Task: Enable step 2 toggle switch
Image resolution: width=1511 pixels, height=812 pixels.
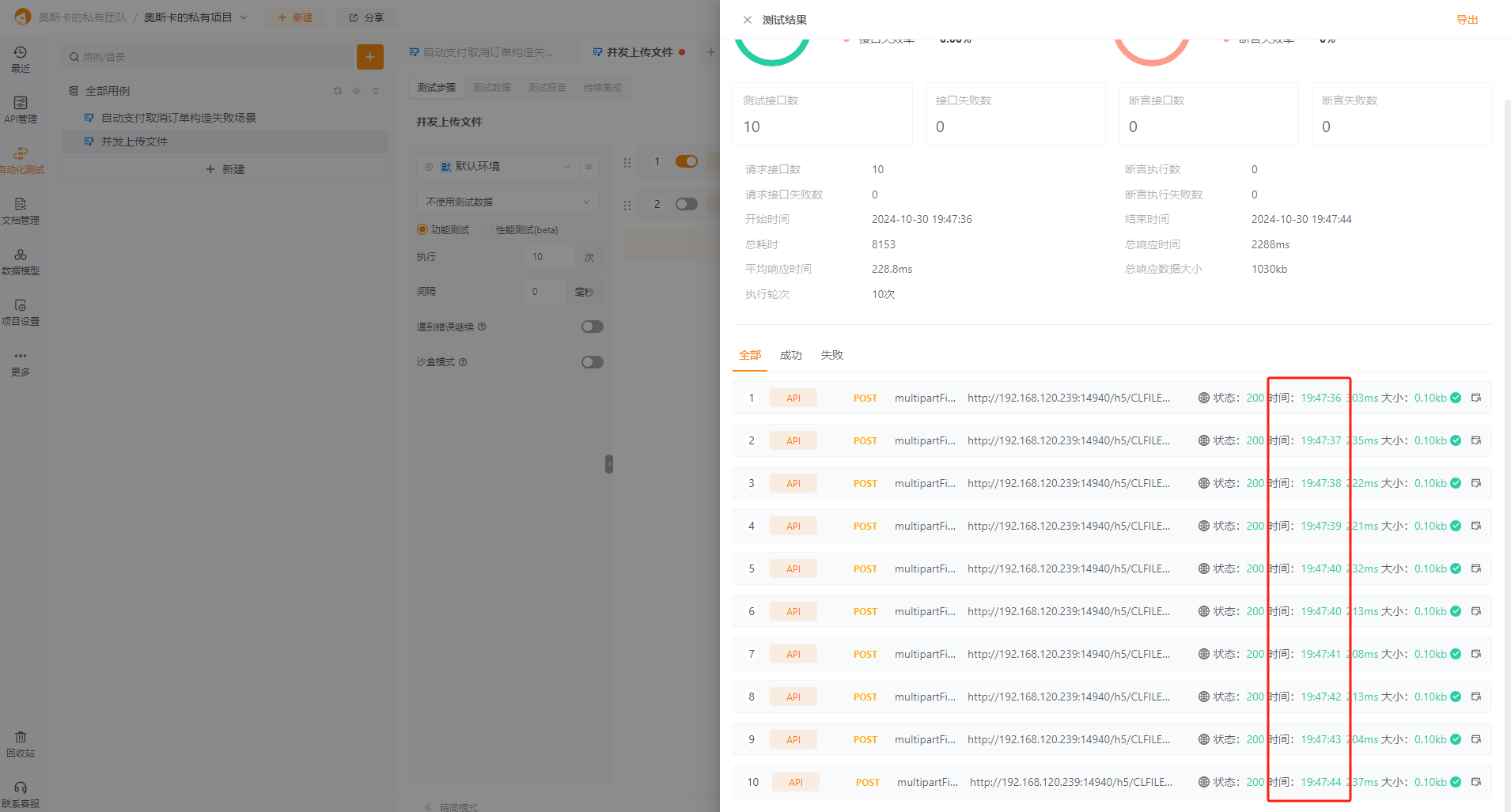Action: 687,204
